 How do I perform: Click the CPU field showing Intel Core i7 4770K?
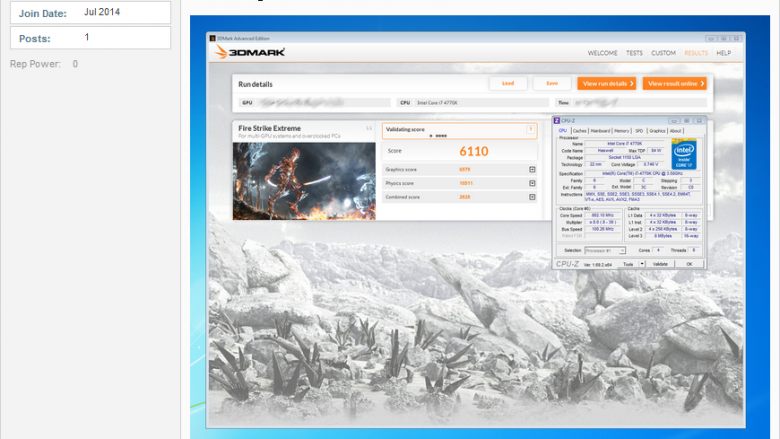[x=473, y=102]
